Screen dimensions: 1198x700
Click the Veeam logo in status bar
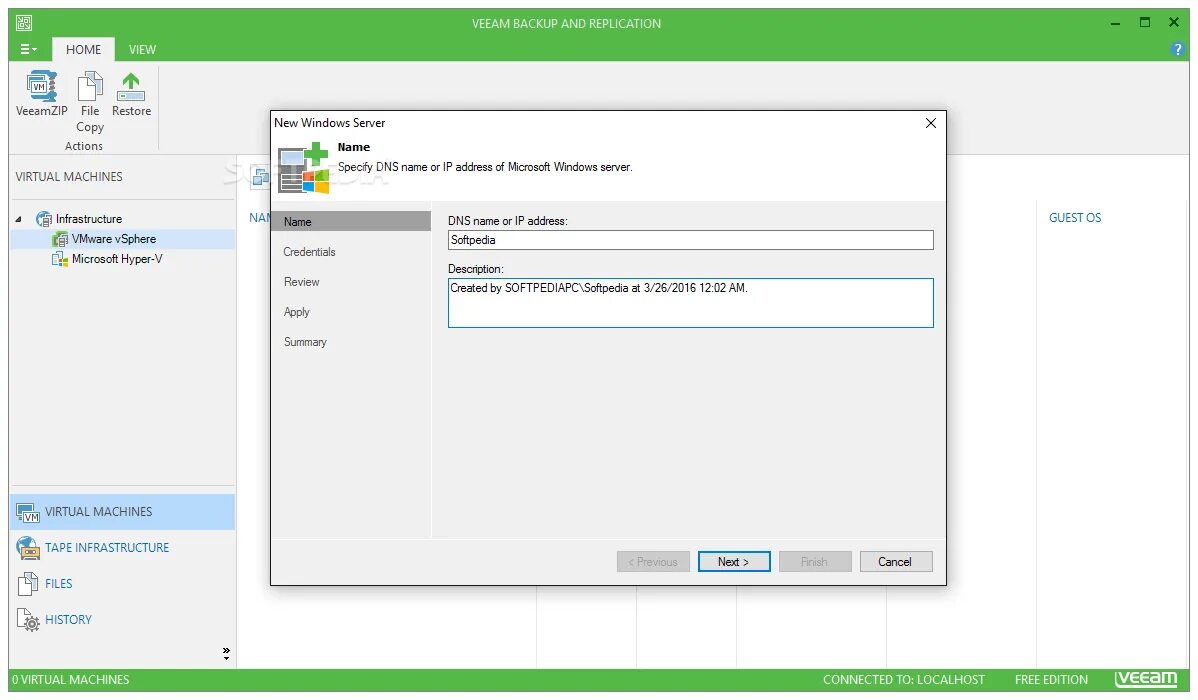1146,679
